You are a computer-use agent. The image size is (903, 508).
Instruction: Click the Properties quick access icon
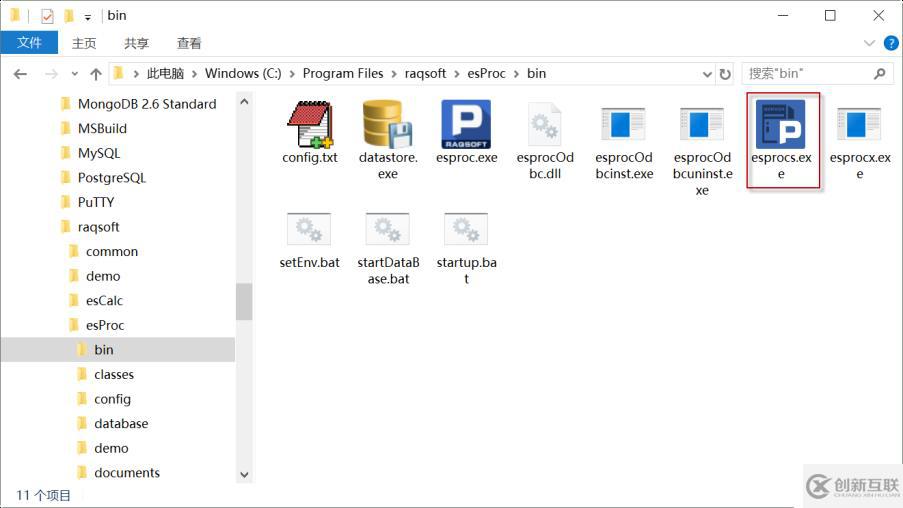tap(47, 16)
